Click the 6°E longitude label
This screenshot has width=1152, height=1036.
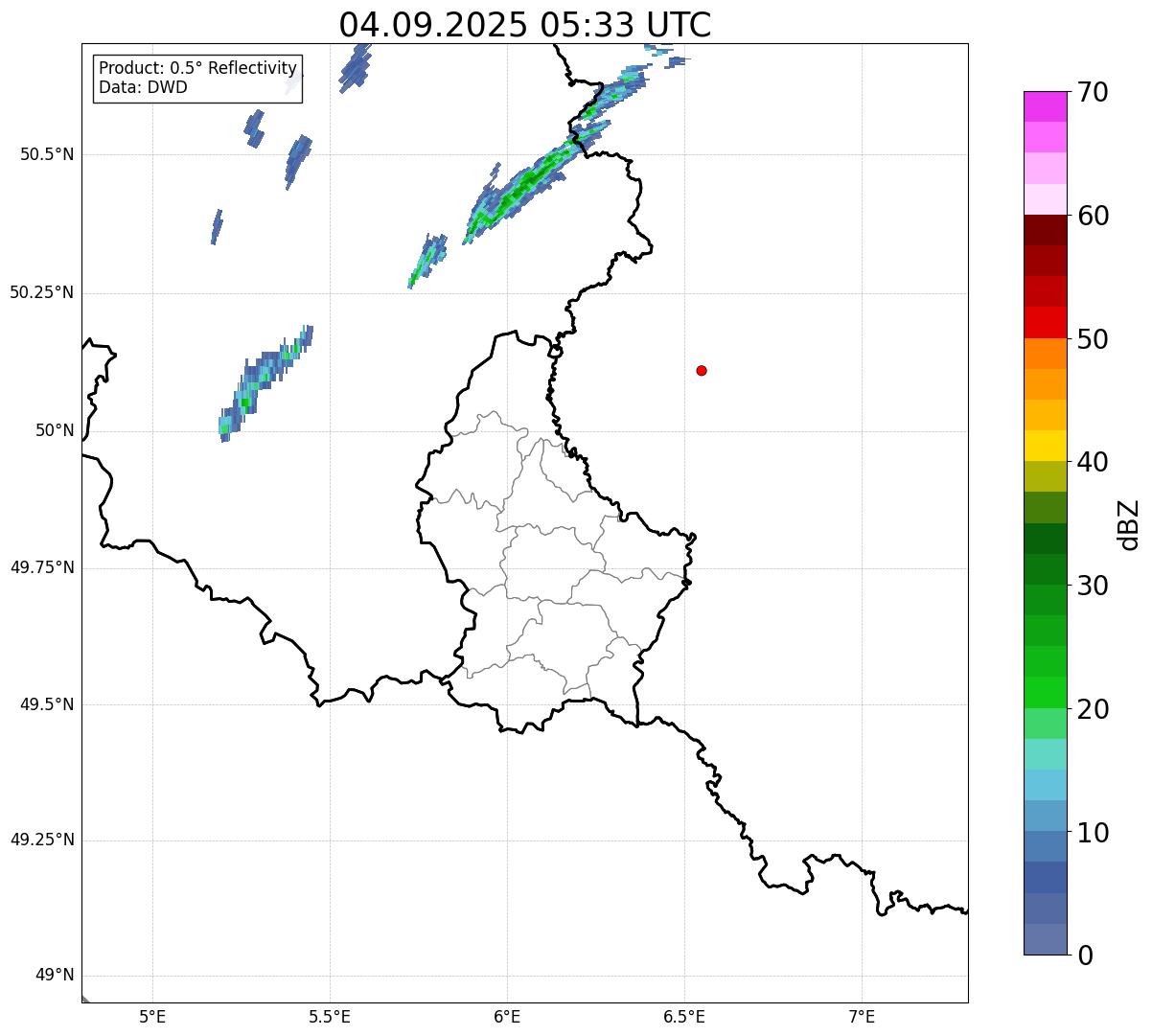pos(507,1016)
